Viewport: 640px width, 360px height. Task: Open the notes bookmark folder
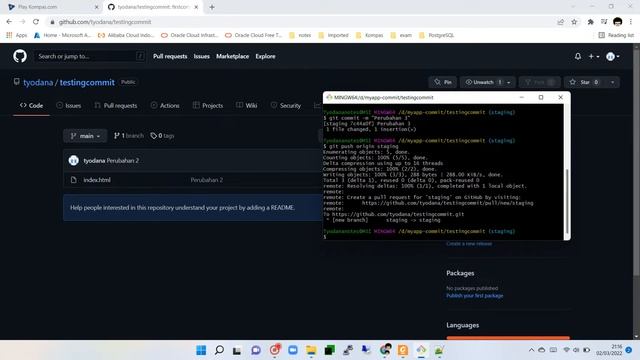point(300,35)
